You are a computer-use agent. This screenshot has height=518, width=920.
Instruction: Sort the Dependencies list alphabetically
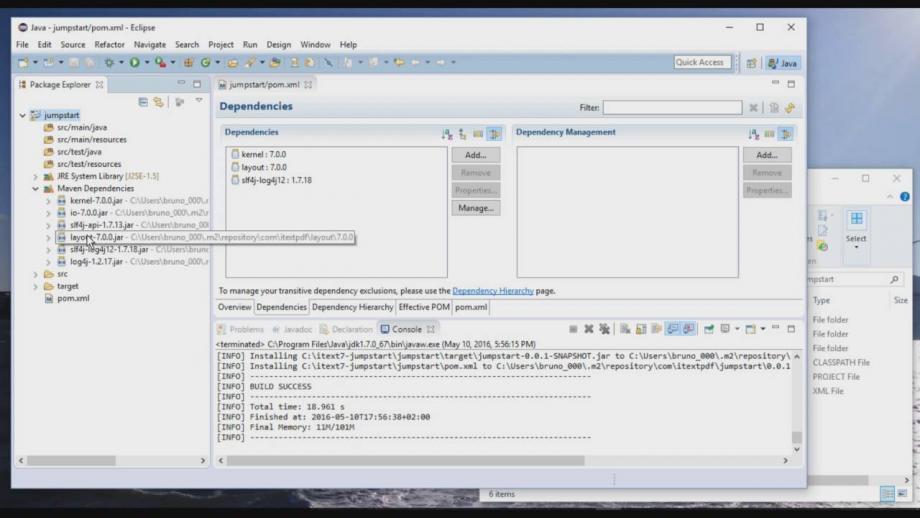click(445, 132)
